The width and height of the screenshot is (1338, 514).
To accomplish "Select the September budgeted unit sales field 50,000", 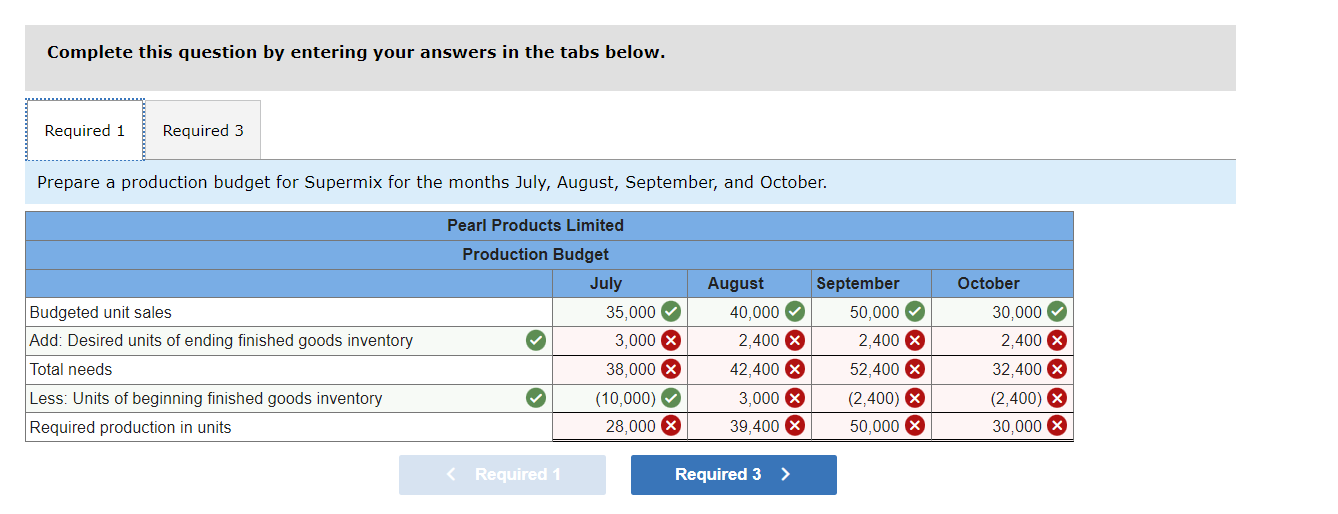I will (871, 312).
